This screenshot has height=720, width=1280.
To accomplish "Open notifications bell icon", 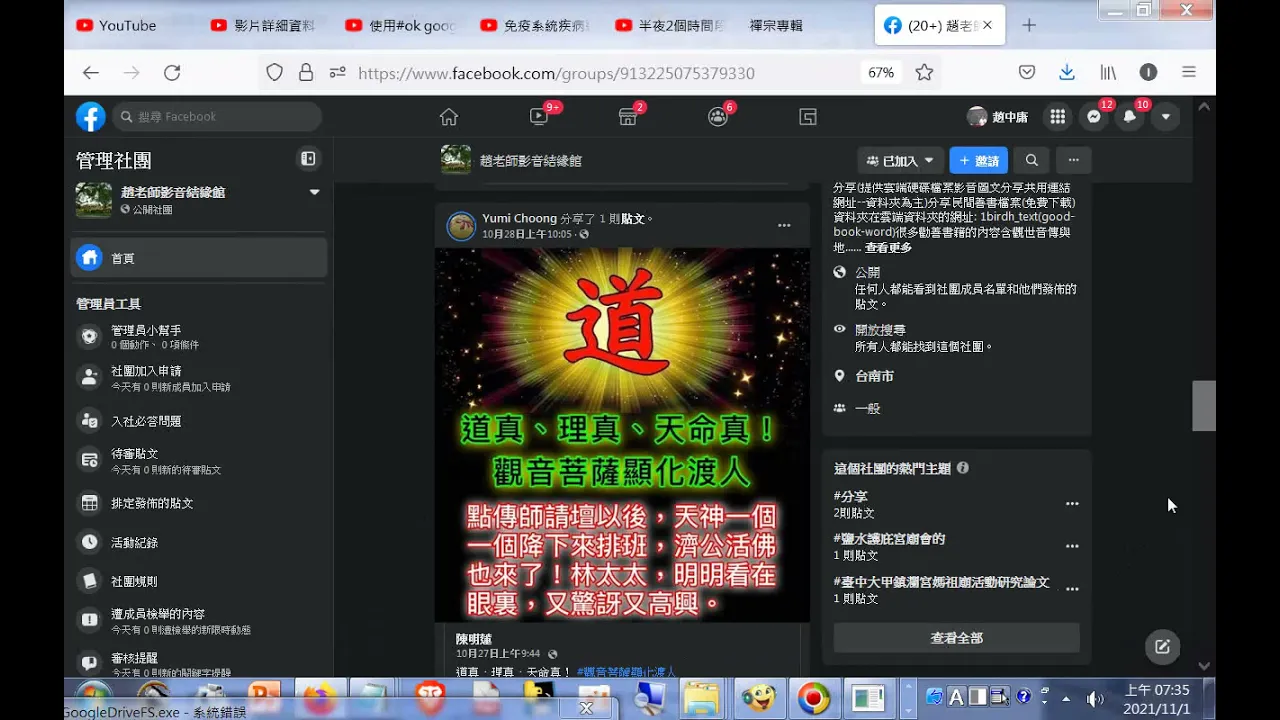I will pyautogui.click(x=1130, y=117).
